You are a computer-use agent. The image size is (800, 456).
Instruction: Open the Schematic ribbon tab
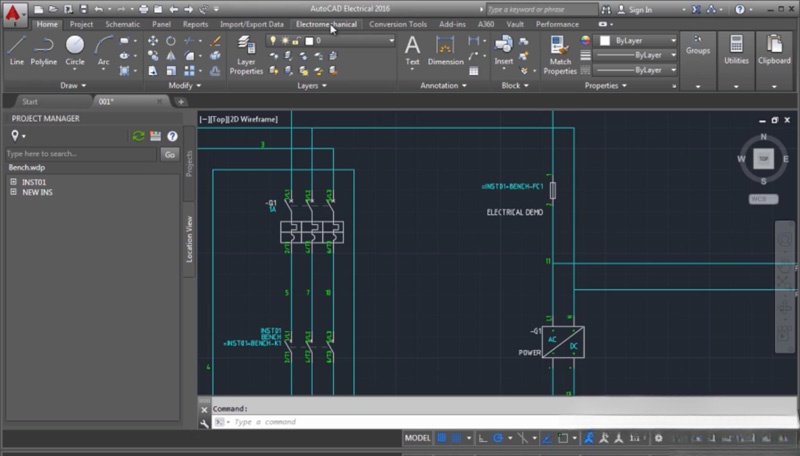[x=122, y=24]
